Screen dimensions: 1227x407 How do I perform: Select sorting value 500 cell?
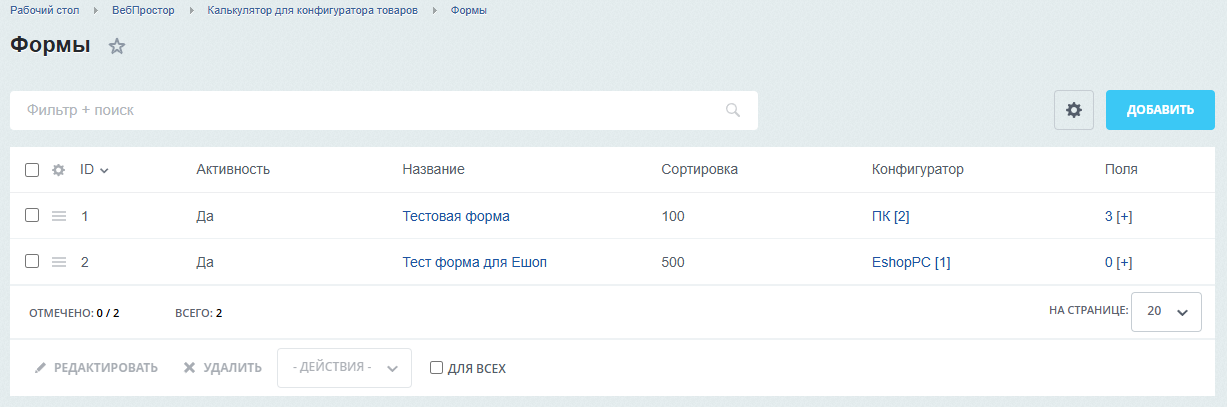pos(673,262)
